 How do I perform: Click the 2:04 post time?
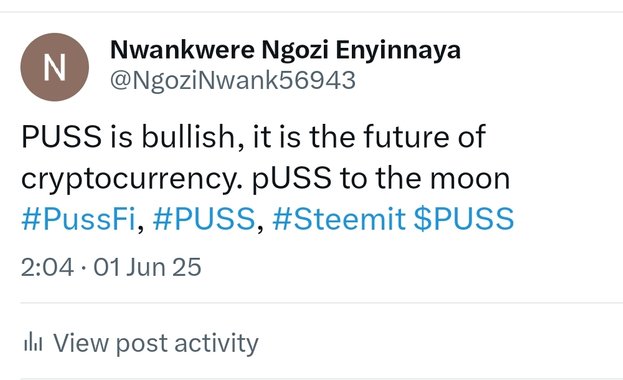pos(47,267)
